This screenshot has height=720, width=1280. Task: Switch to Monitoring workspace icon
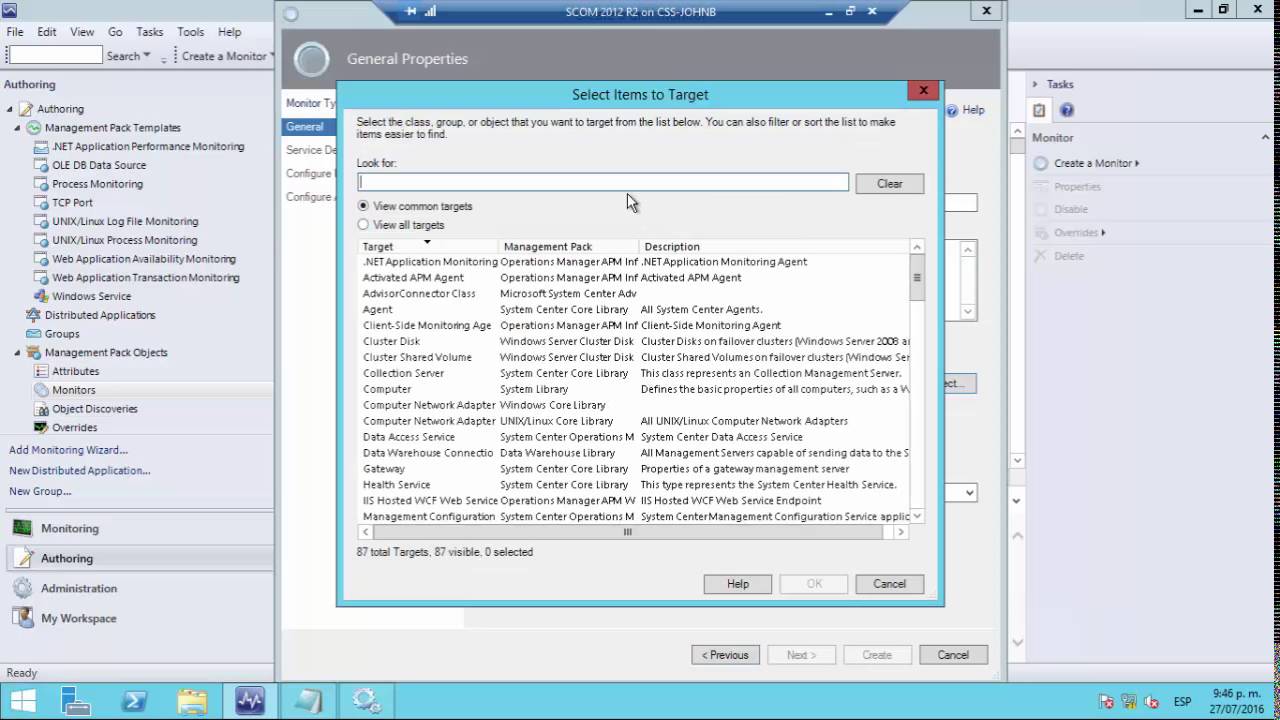tap(23, 528)
